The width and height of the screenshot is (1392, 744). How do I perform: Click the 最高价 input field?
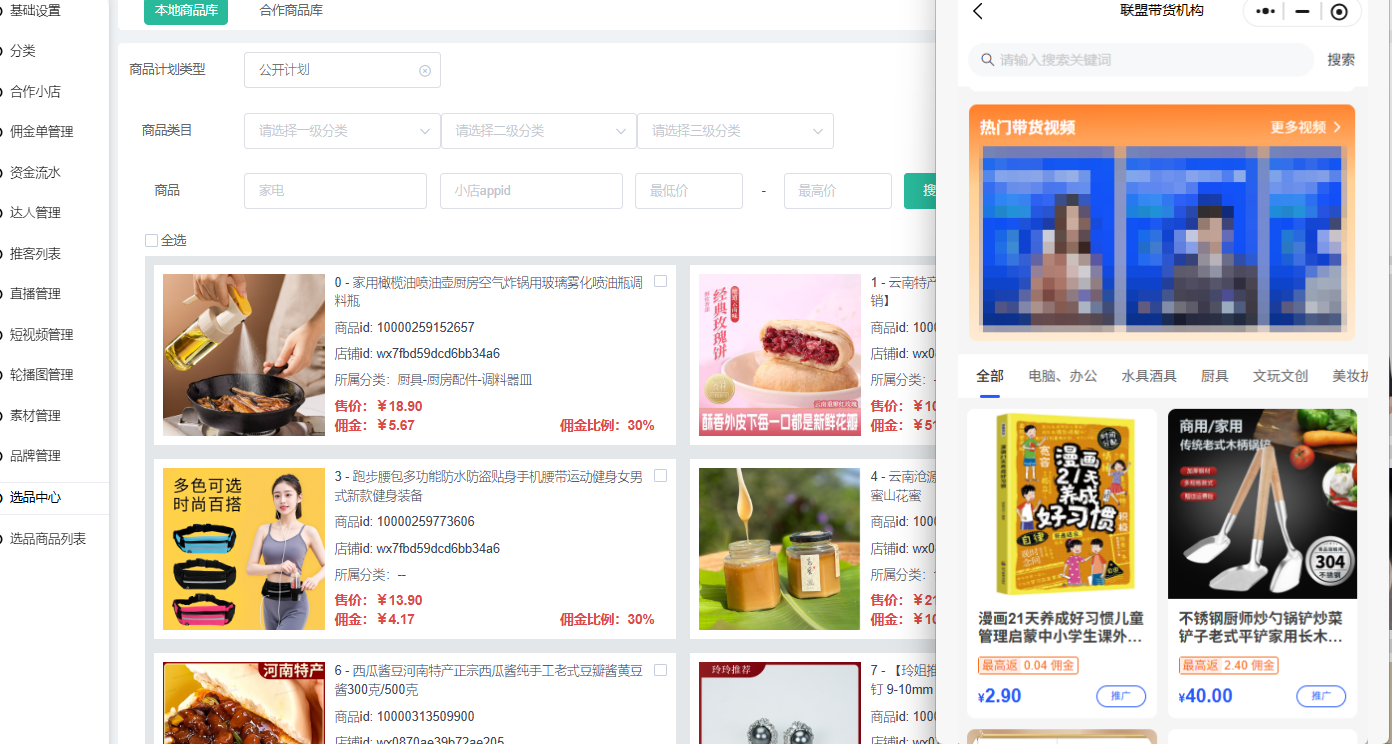pyautogui.click(x=838, y=191)
